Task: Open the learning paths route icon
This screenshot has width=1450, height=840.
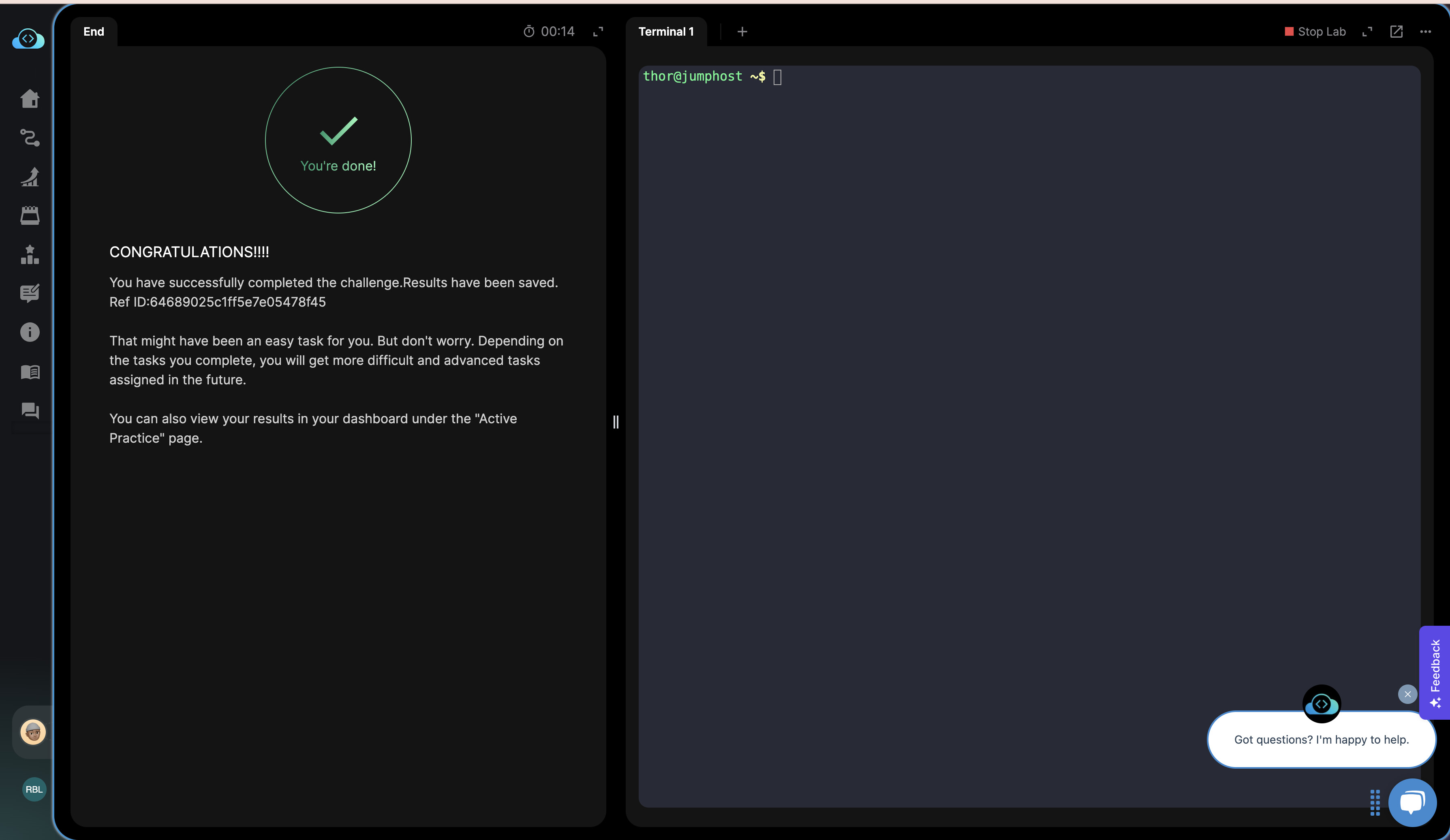Action: click(30, 137)
